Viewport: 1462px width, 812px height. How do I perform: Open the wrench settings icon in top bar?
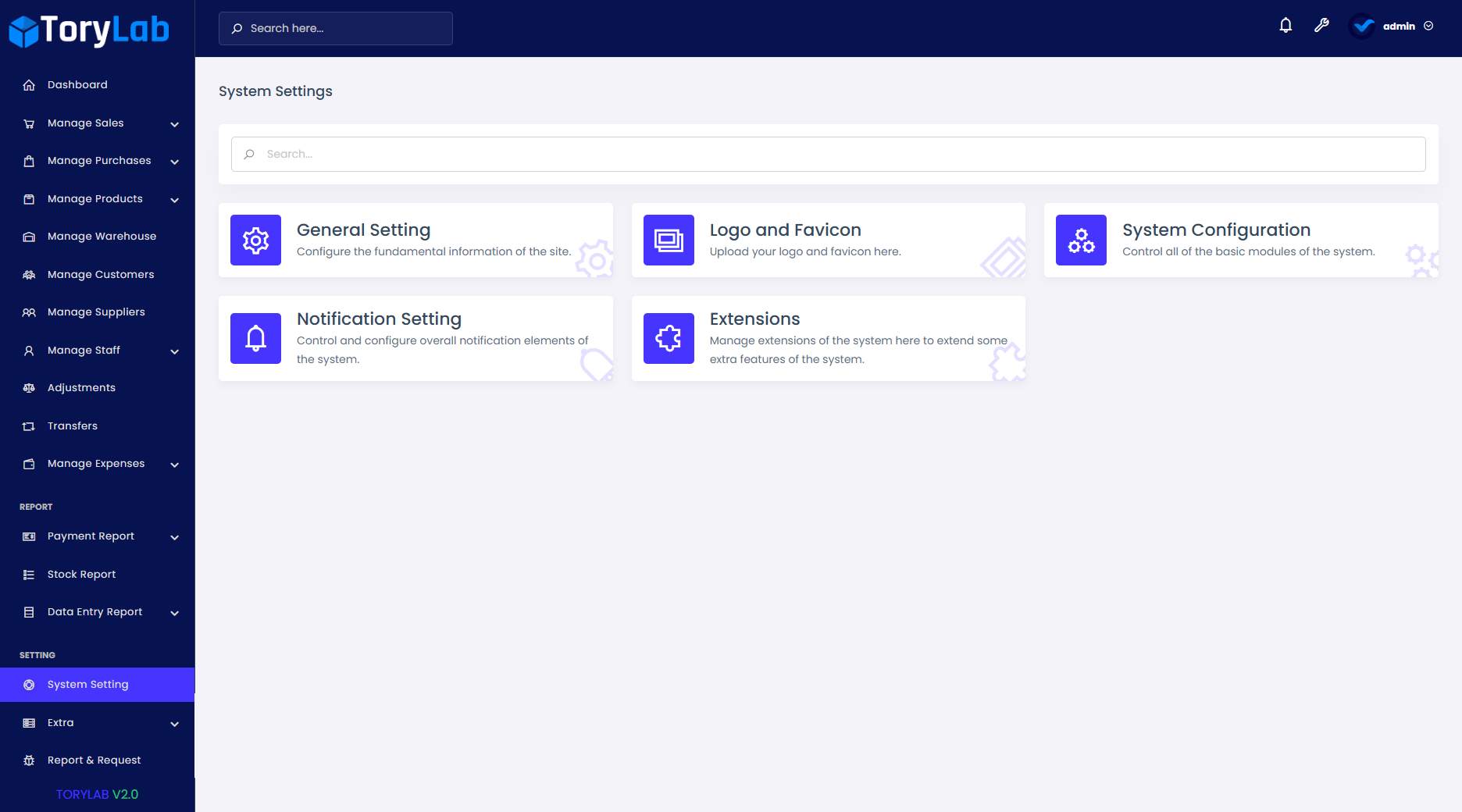1321,25
